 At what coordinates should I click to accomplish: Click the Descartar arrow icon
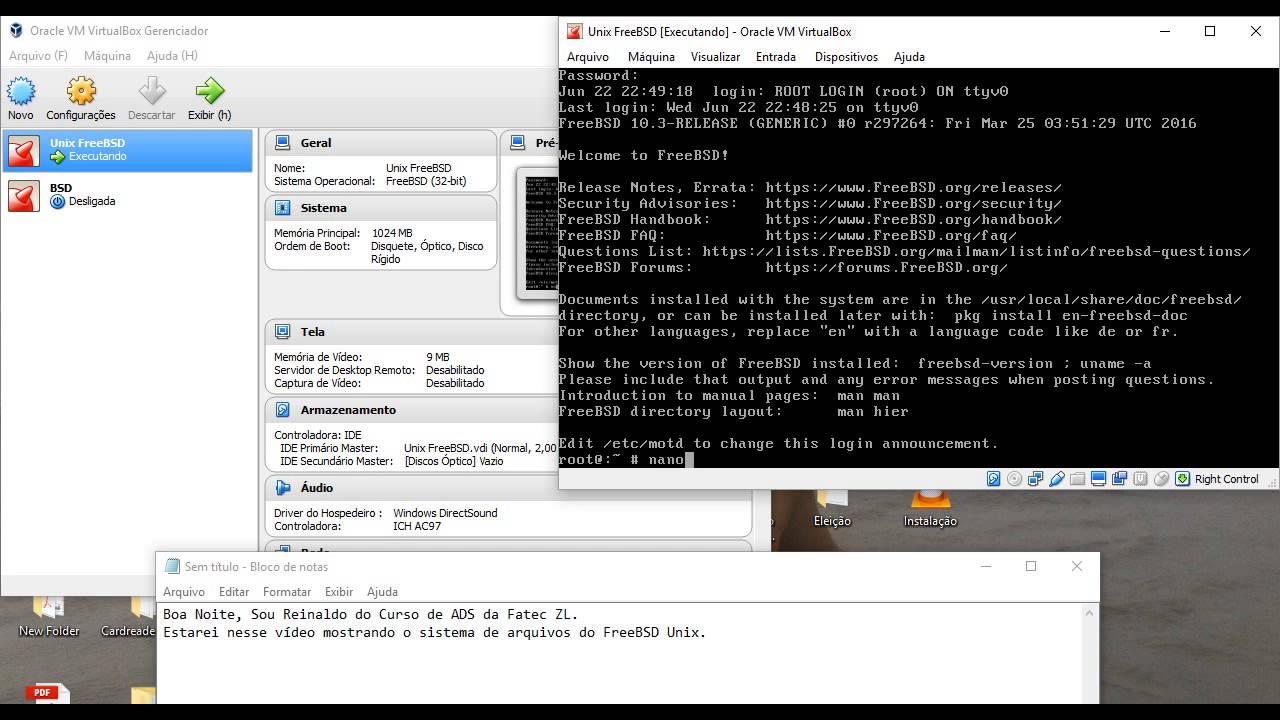pos(152,92)
